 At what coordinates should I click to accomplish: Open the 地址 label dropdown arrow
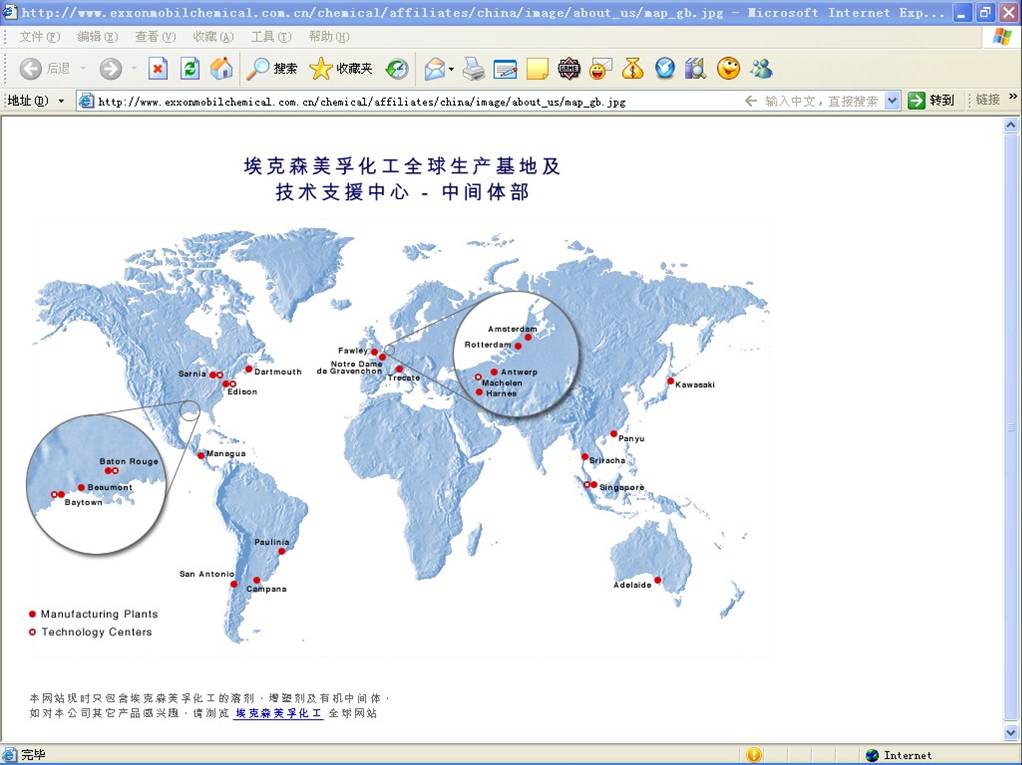tap(61, 101)
